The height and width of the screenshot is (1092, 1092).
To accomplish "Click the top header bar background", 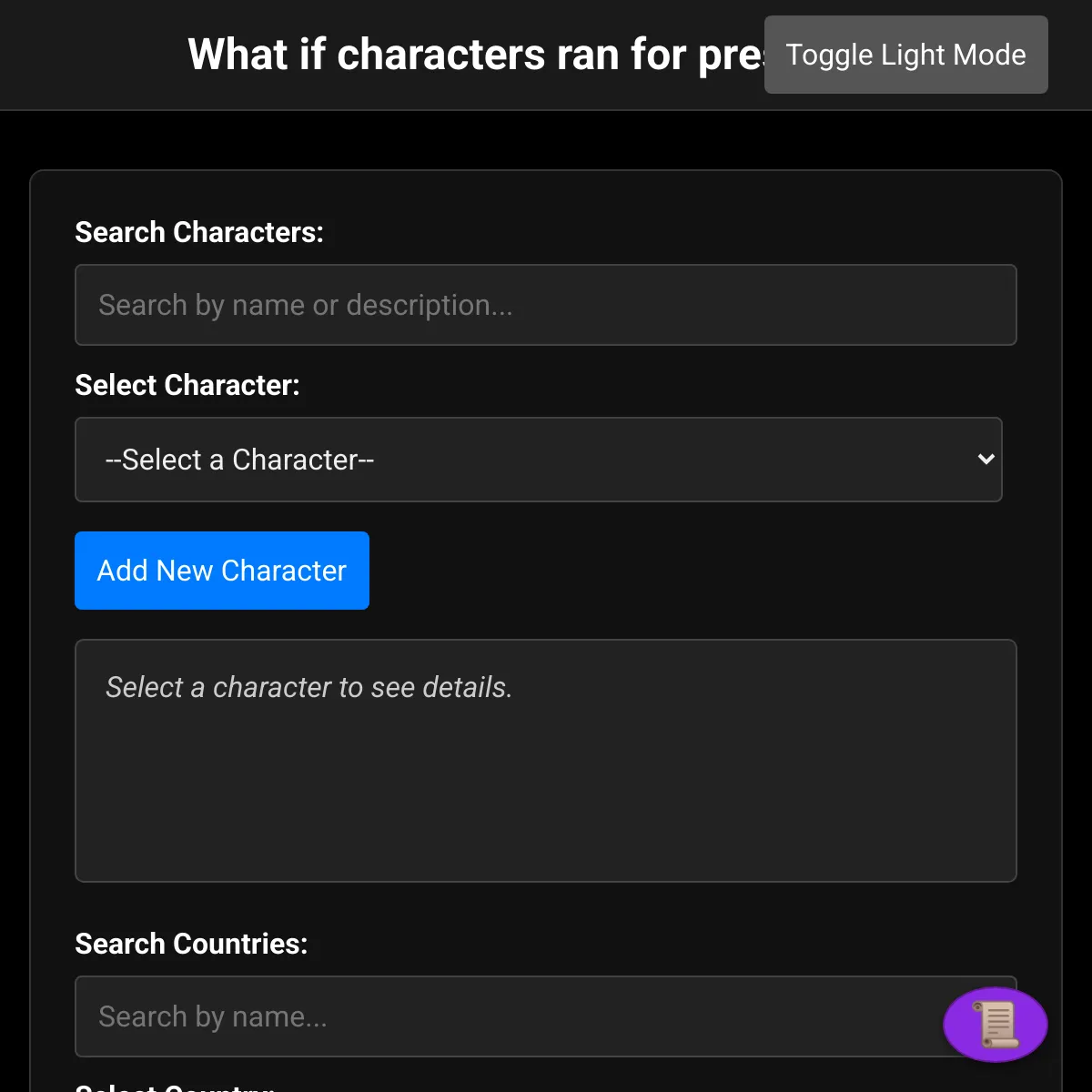I will tap(91, 55).
